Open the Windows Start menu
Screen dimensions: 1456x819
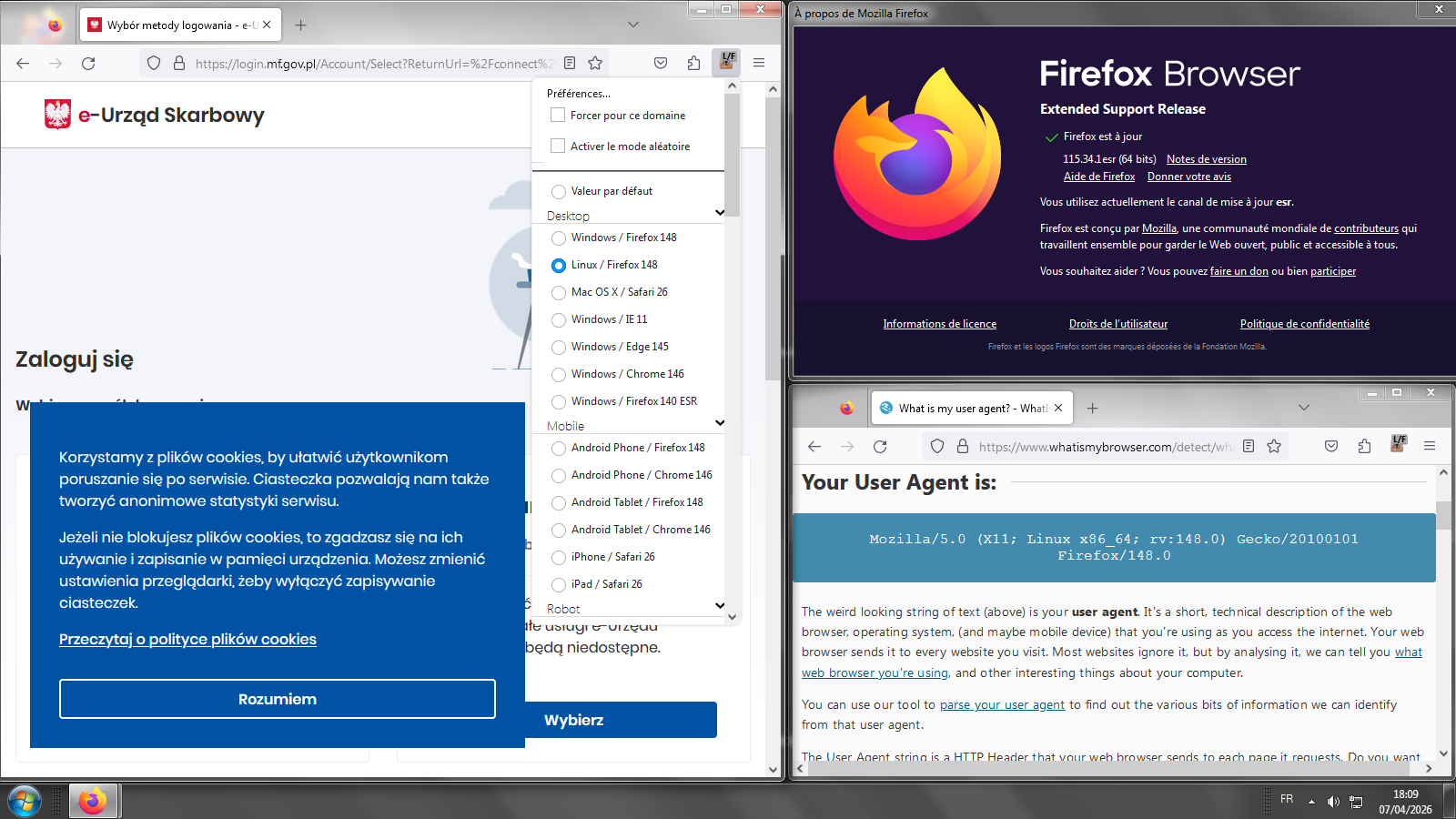25,802
